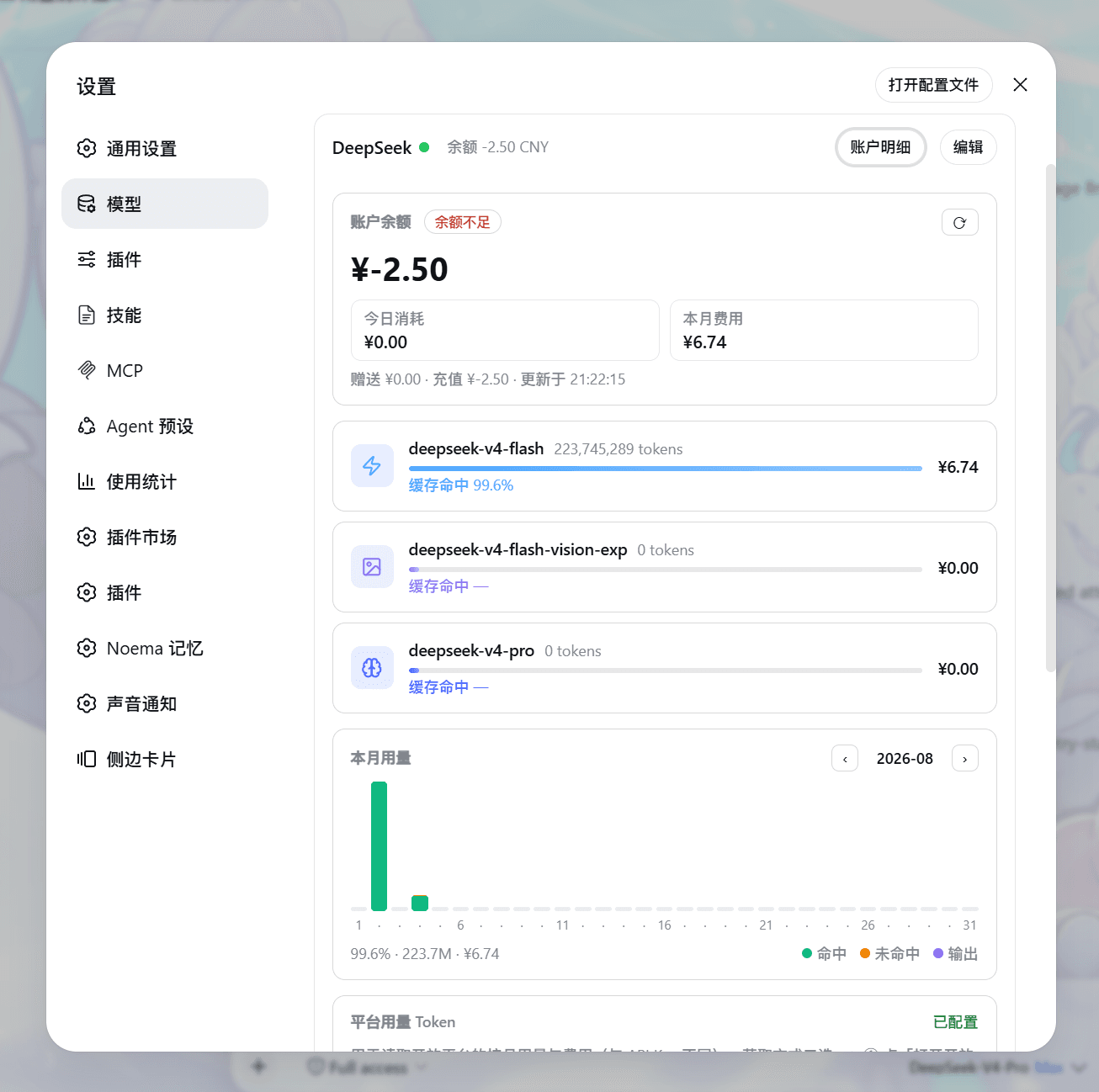Click the ¥6.74 cost in the deepseek-v4-flash row
Image resolution: width=1099 pixels, height=1092 pixels.
click(958, 467)
